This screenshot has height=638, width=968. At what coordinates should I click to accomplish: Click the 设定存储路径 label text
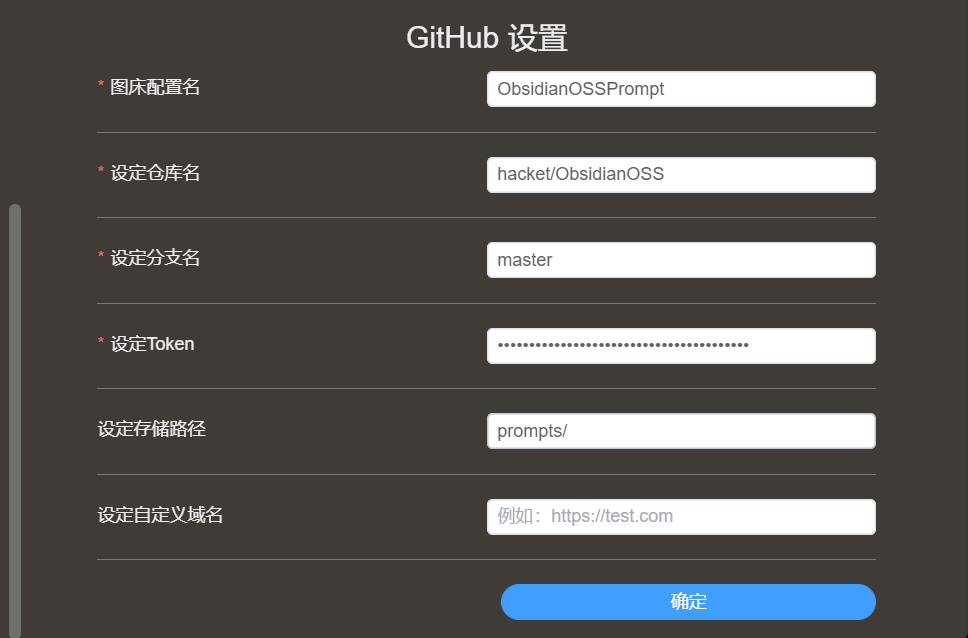tap(151, 429)
